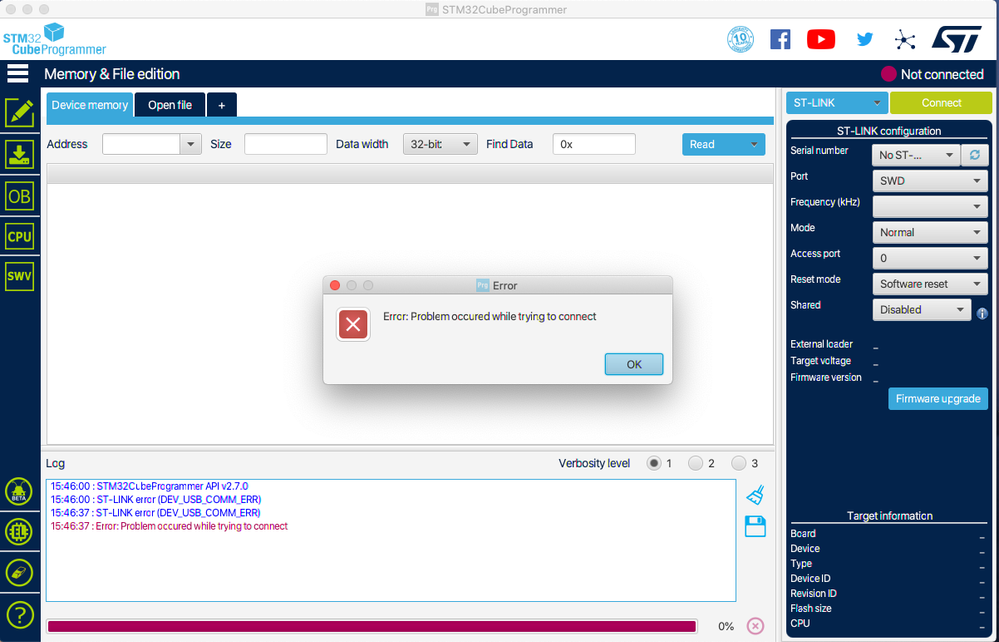Screen dimensions: 999x642
Task: Click the Find Data input field
Action: (594, 144)
